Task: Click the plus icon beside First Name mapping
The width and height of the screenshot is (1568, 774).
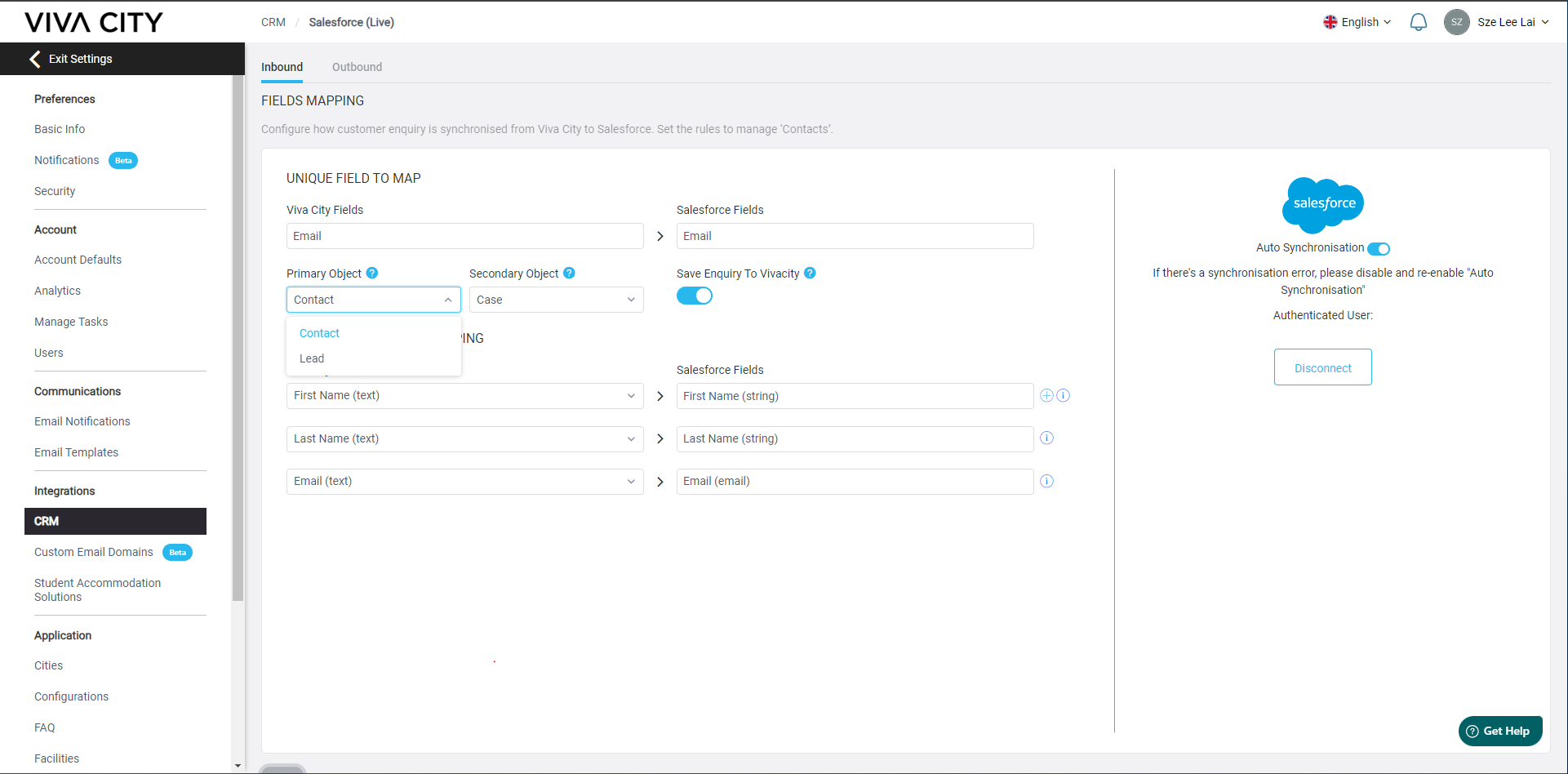Action: click(x=1046, y=395)
